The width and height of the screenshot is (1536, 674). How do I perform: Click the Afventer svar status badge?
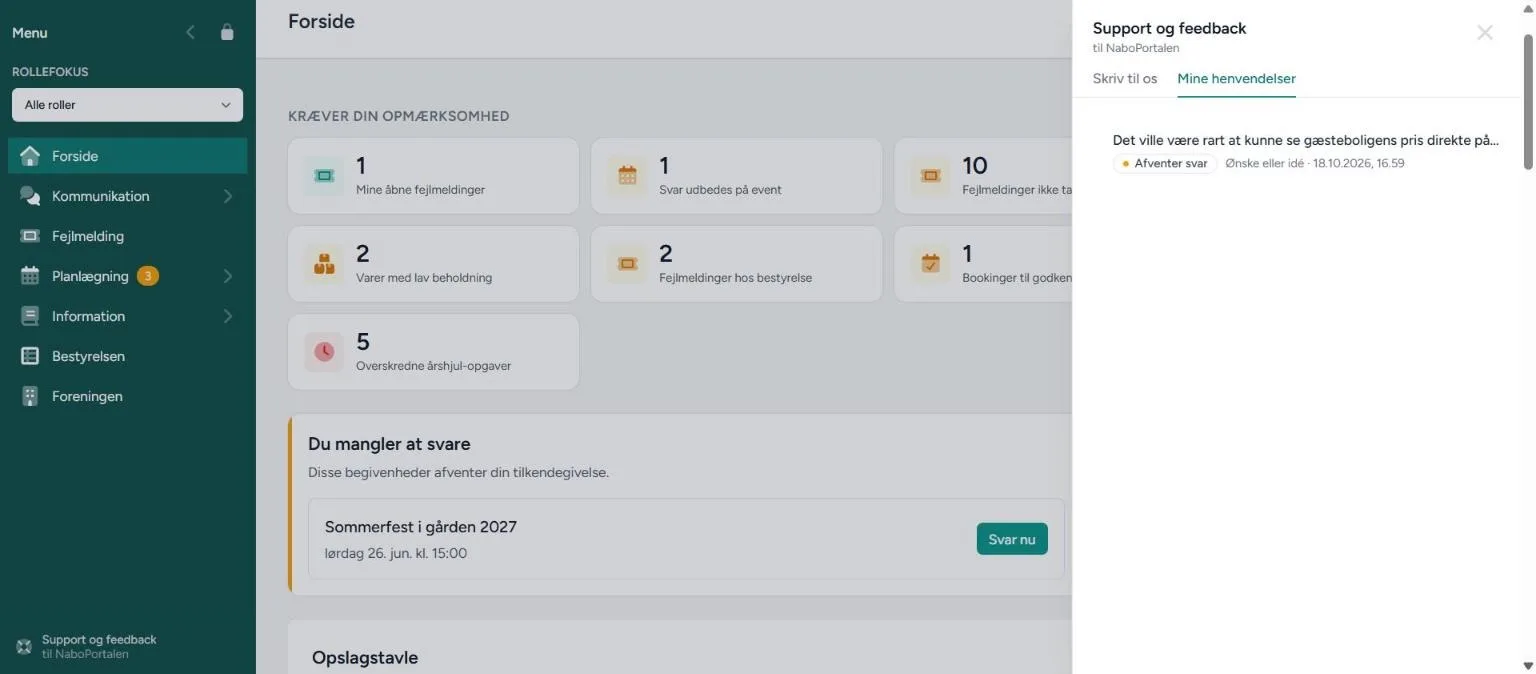1165,163
